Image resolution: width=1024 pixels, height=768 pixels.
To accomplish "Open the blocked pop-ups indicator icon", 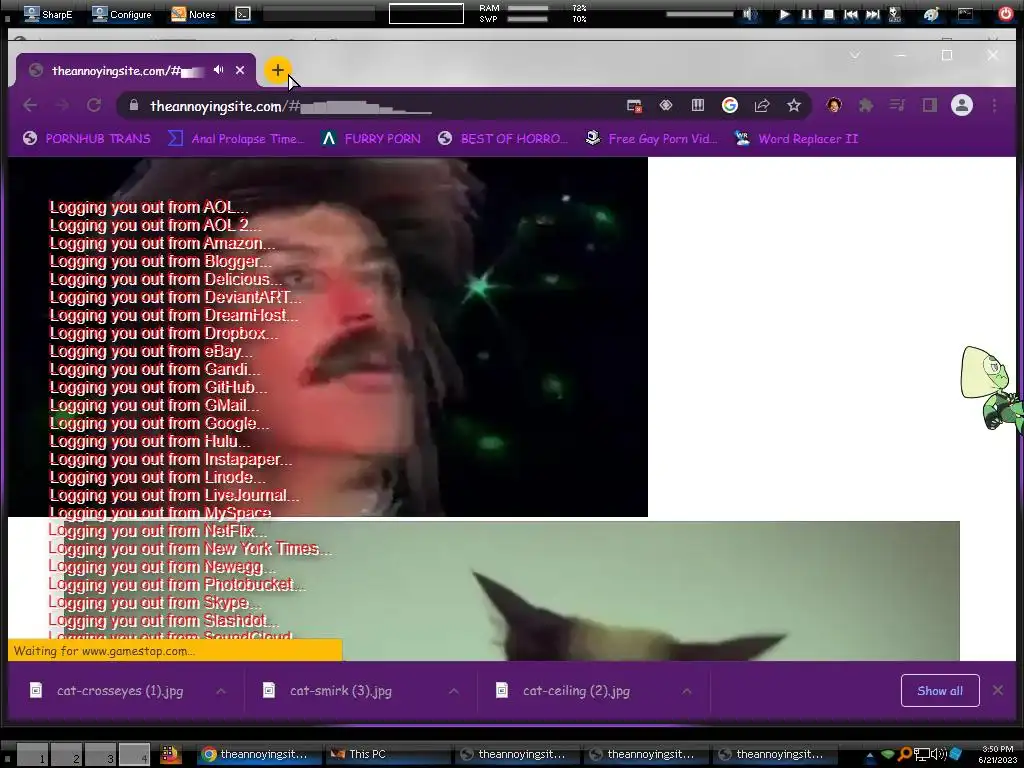I will (x=634, y=106).
